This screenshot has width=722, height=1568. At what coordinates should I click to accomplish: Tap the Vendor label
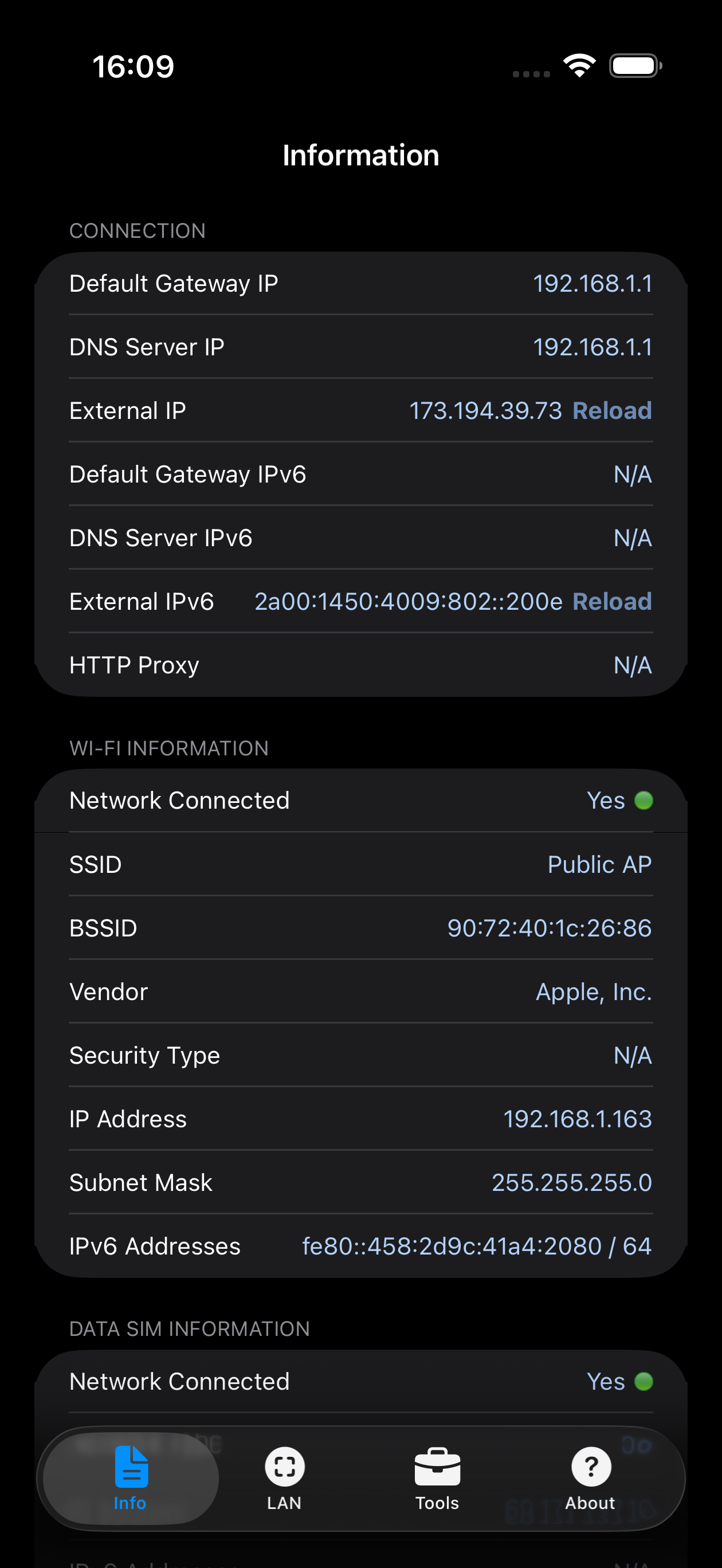[108, 992]
